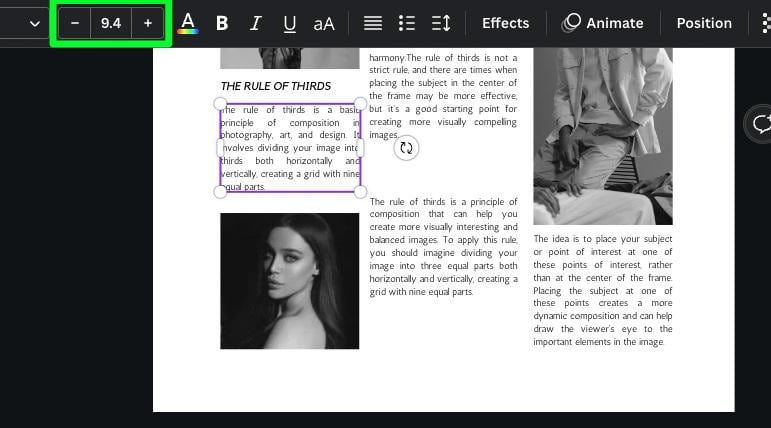Select THE RULE OF THIRDS heading
Image resolution: width=771 pixels, height=428 pixels.
276,86
